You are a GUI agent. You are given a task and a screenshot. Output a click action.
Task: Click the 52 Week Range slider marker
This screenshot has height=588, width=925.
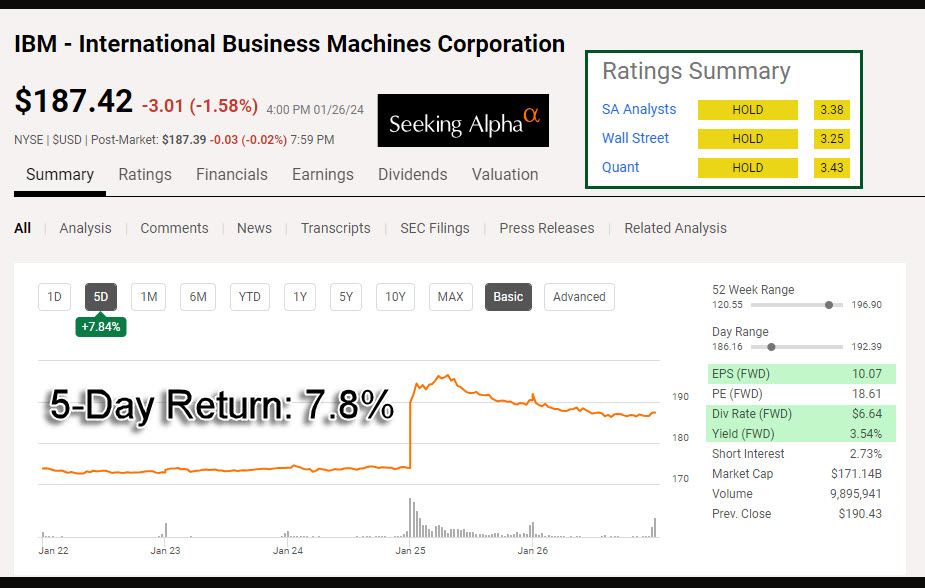point(829,305)
